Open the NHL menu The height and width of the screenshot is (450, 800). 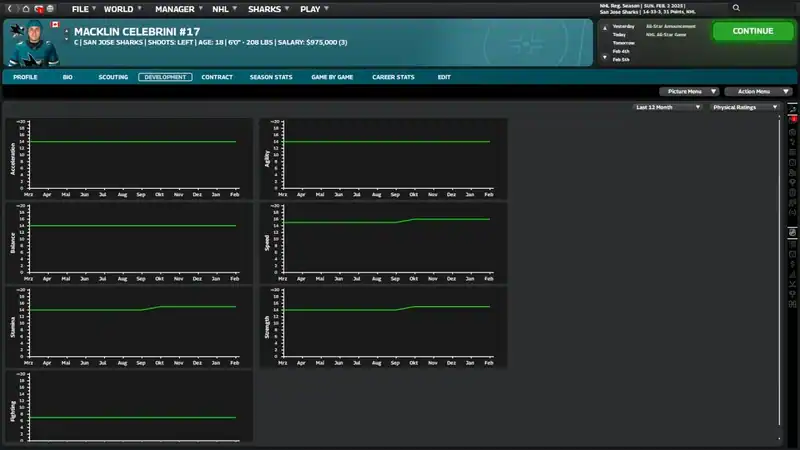click(x=224, y=9)
